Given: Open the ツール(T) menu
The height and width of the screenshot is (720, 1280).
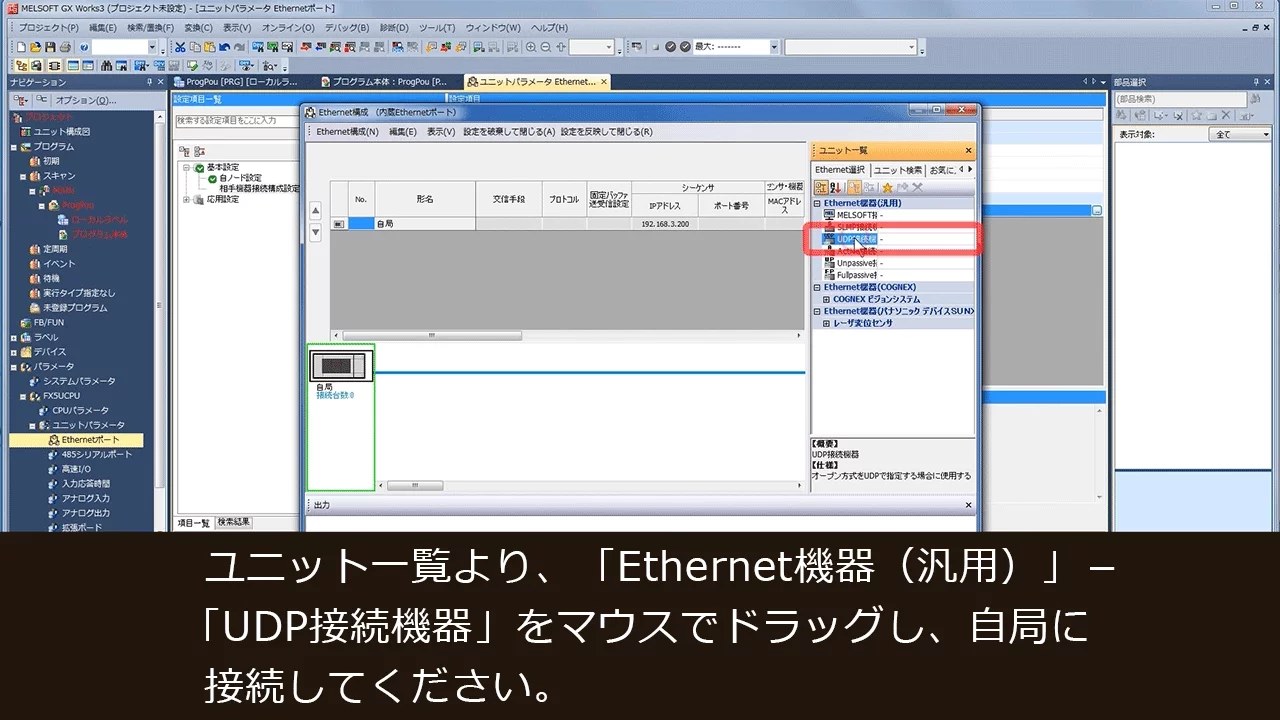Looking at the screenshot, I should pos(437,28).
